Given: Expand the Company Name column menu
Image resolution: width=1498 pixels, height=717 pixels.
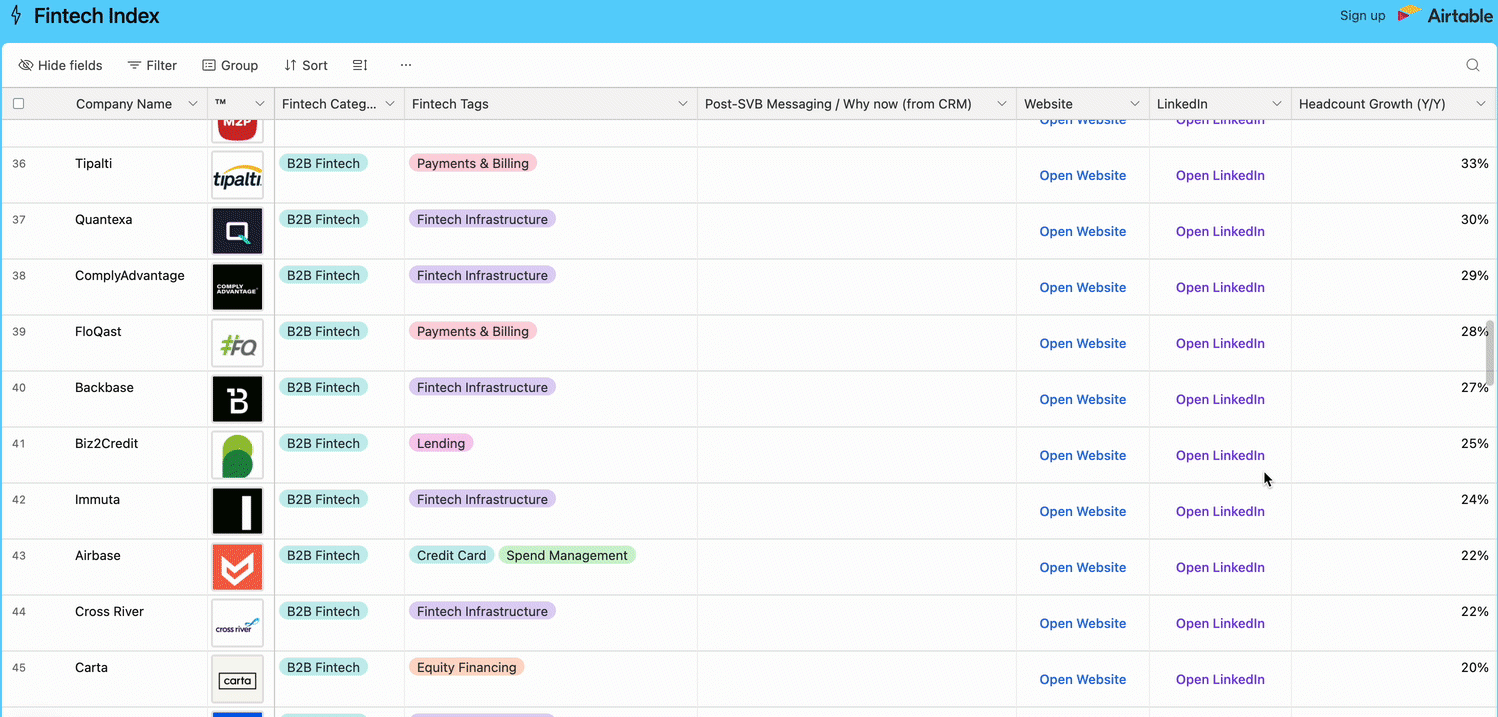Looking at the screenshot, I should (193, 104).
